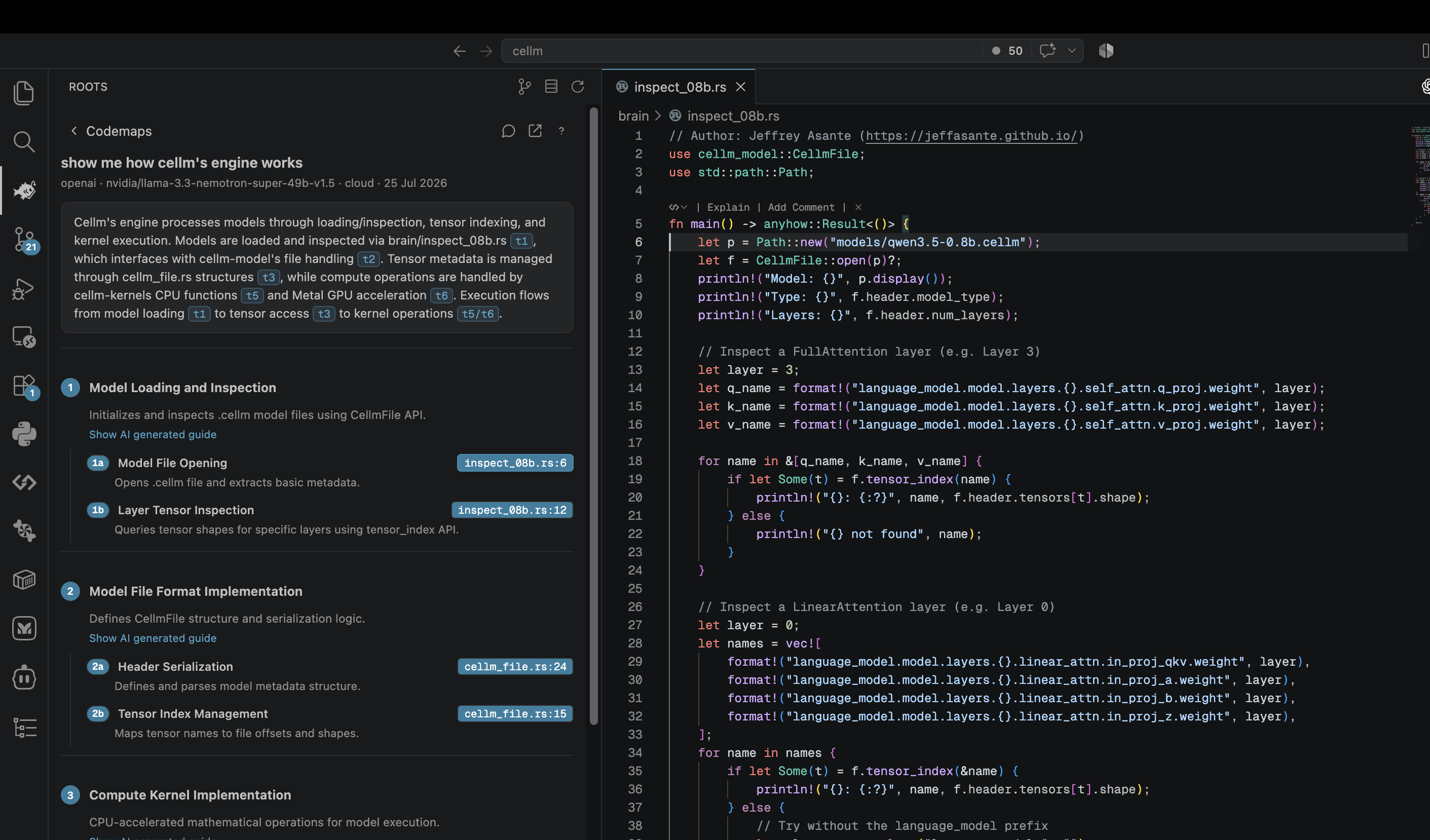
Task: Click the t5/t6 tag in summary
Action: (x=478, y=313)
